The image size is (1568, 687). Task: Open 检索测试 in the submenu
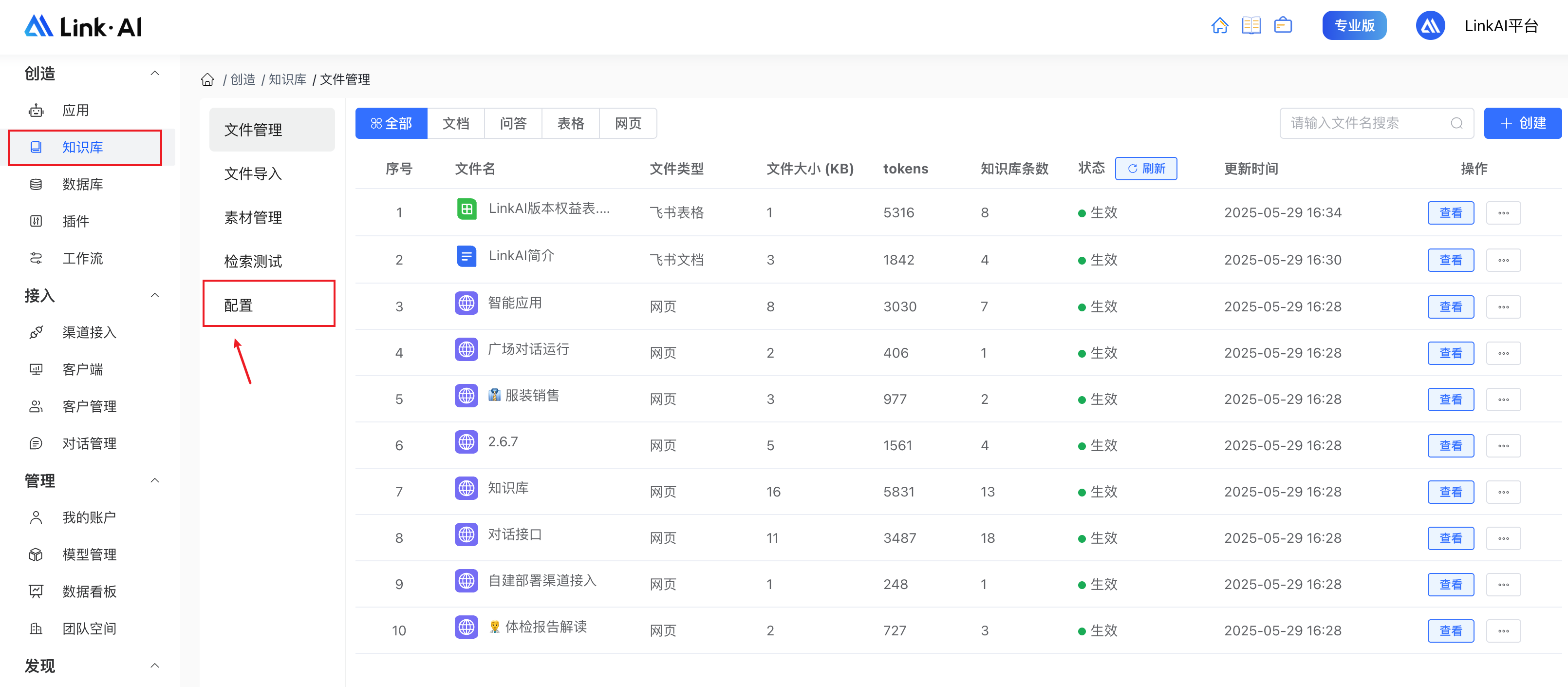pos(272,261)
